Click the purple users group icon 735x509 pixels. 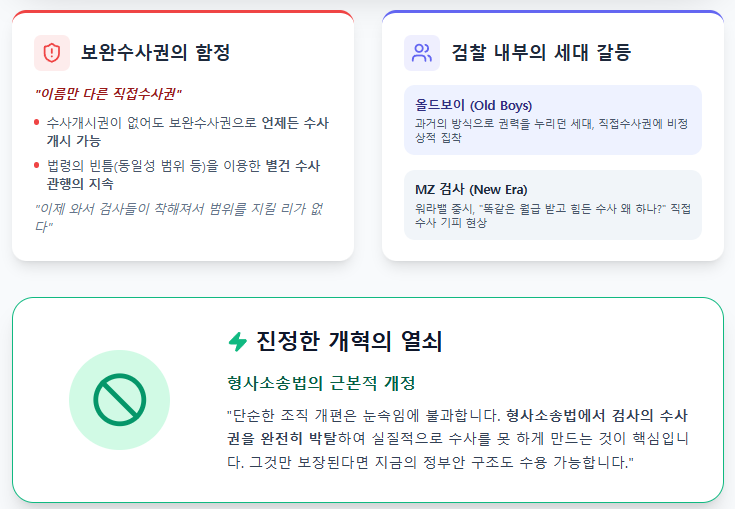tap(422, 53)
